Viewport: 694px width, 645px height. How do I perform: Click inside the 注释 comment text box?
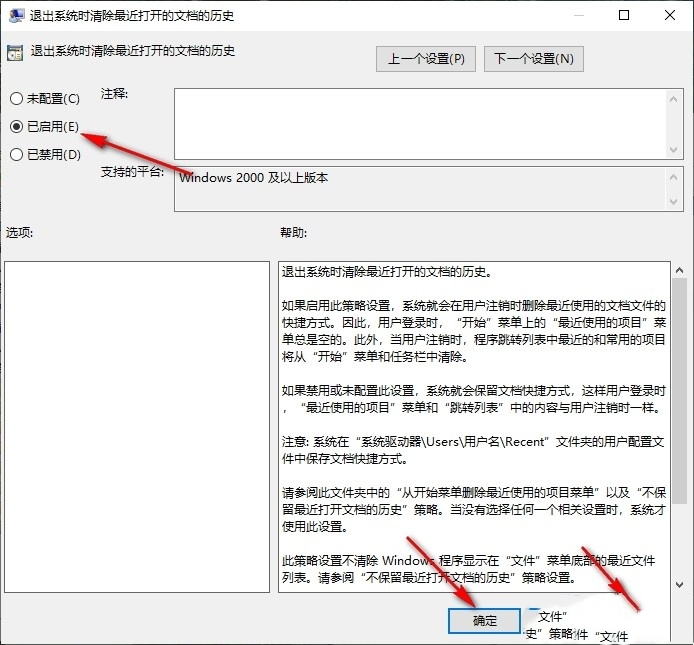tap(420, 124)
